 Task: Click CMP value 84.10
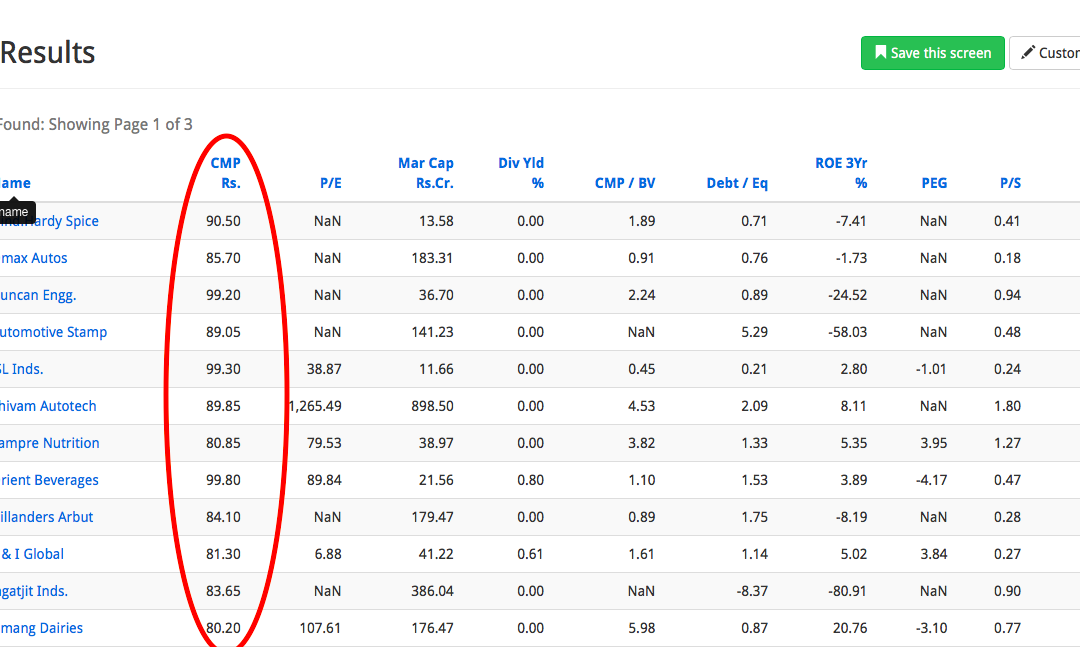pyautogui.click(x=223, y=517)
